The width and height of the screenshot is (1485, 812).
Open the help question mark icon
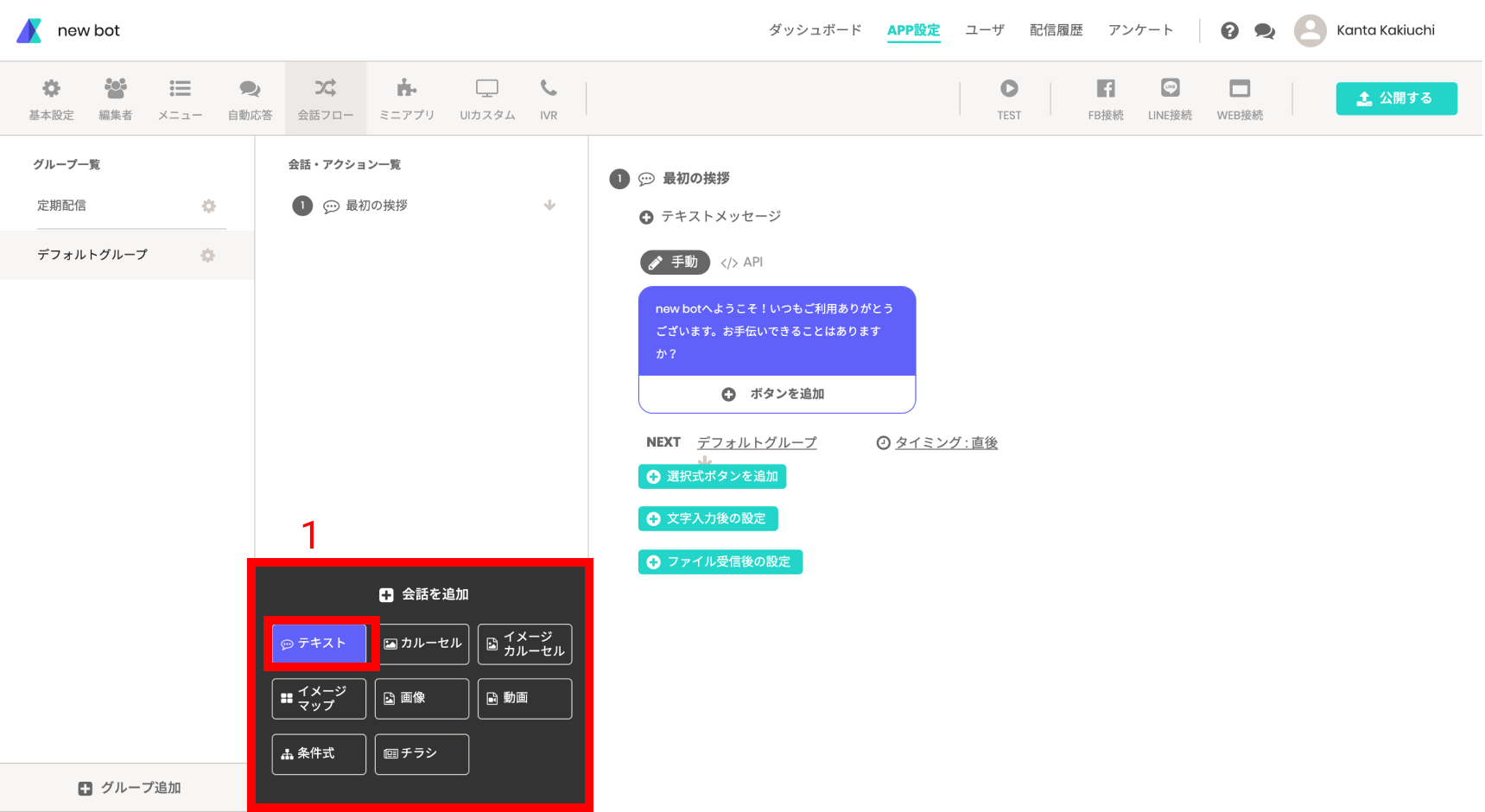(x=1229, y=31)
